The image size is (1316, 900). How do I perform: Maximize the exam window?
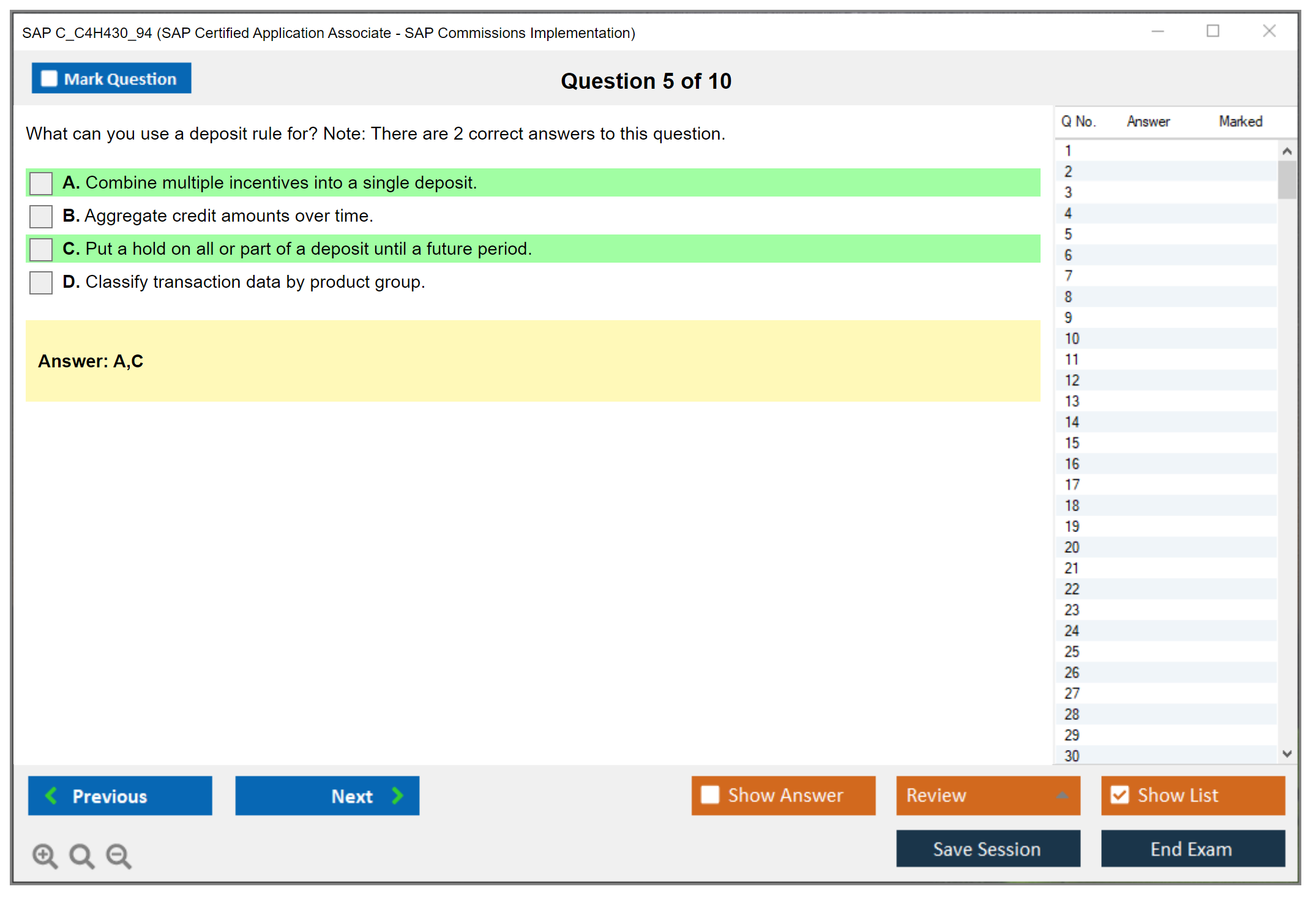click(x=1213, y=31)
